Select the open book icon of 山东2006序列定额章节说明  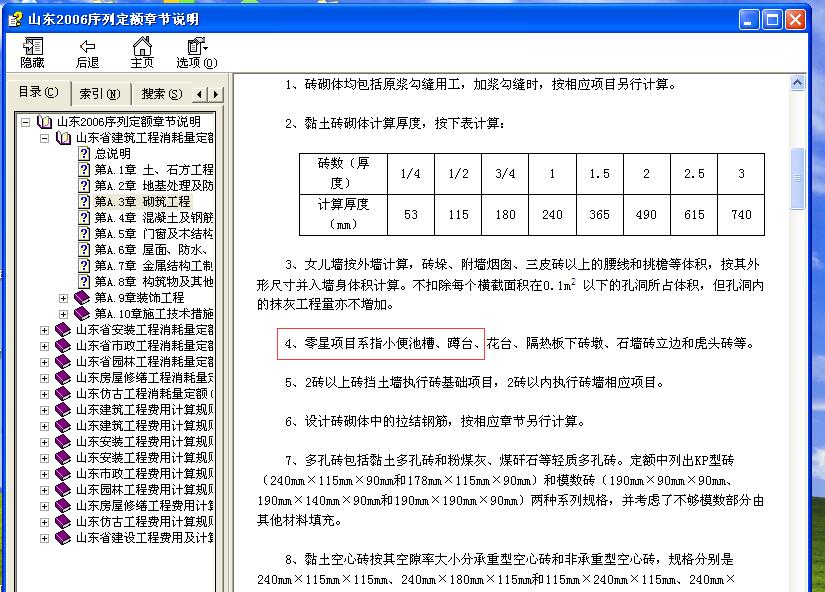44,122
